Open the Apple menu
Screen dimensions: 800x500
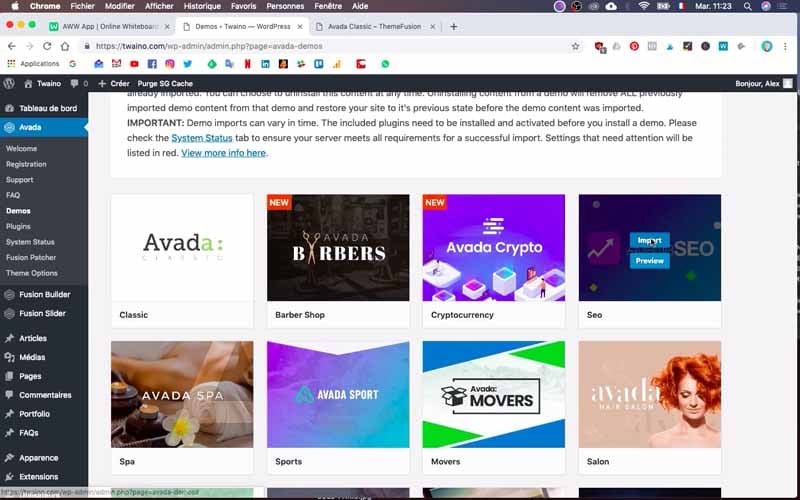[15, 6]
